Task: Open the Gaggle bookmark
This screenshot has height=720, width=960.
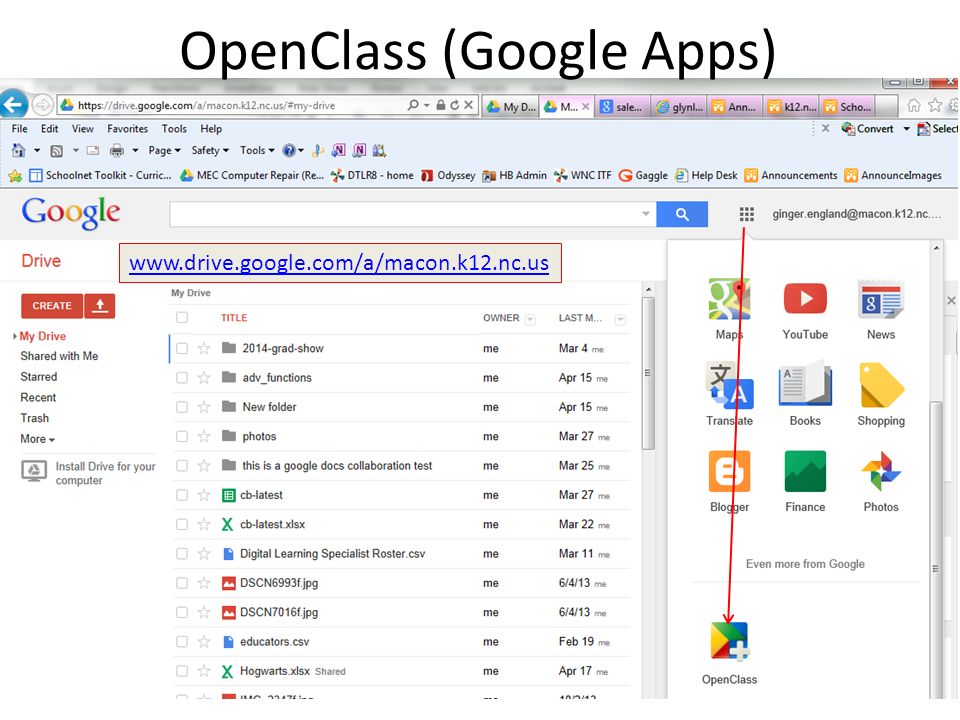Action: 643,176
